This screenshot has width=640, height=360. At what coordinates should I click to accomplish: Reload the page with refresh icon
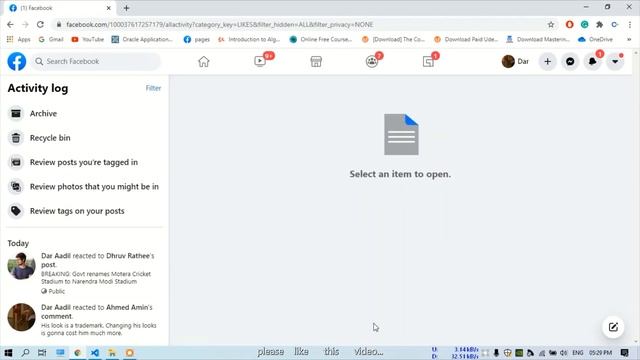point(40,24)
